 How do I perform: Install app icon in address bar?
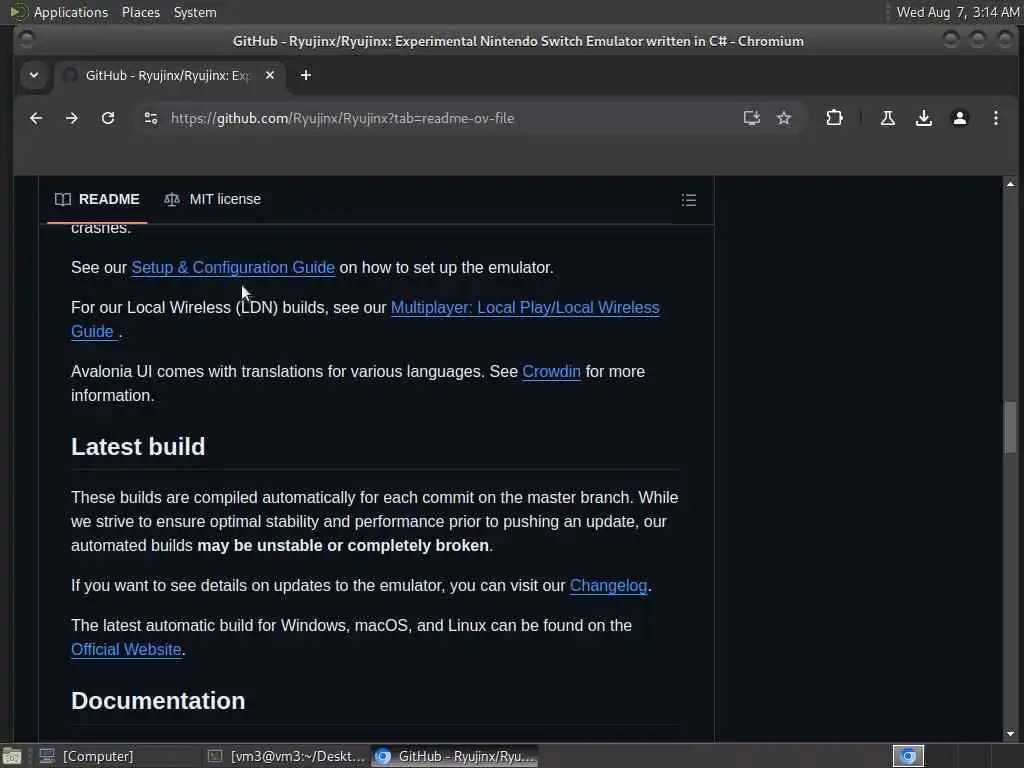tap(752, 118)
